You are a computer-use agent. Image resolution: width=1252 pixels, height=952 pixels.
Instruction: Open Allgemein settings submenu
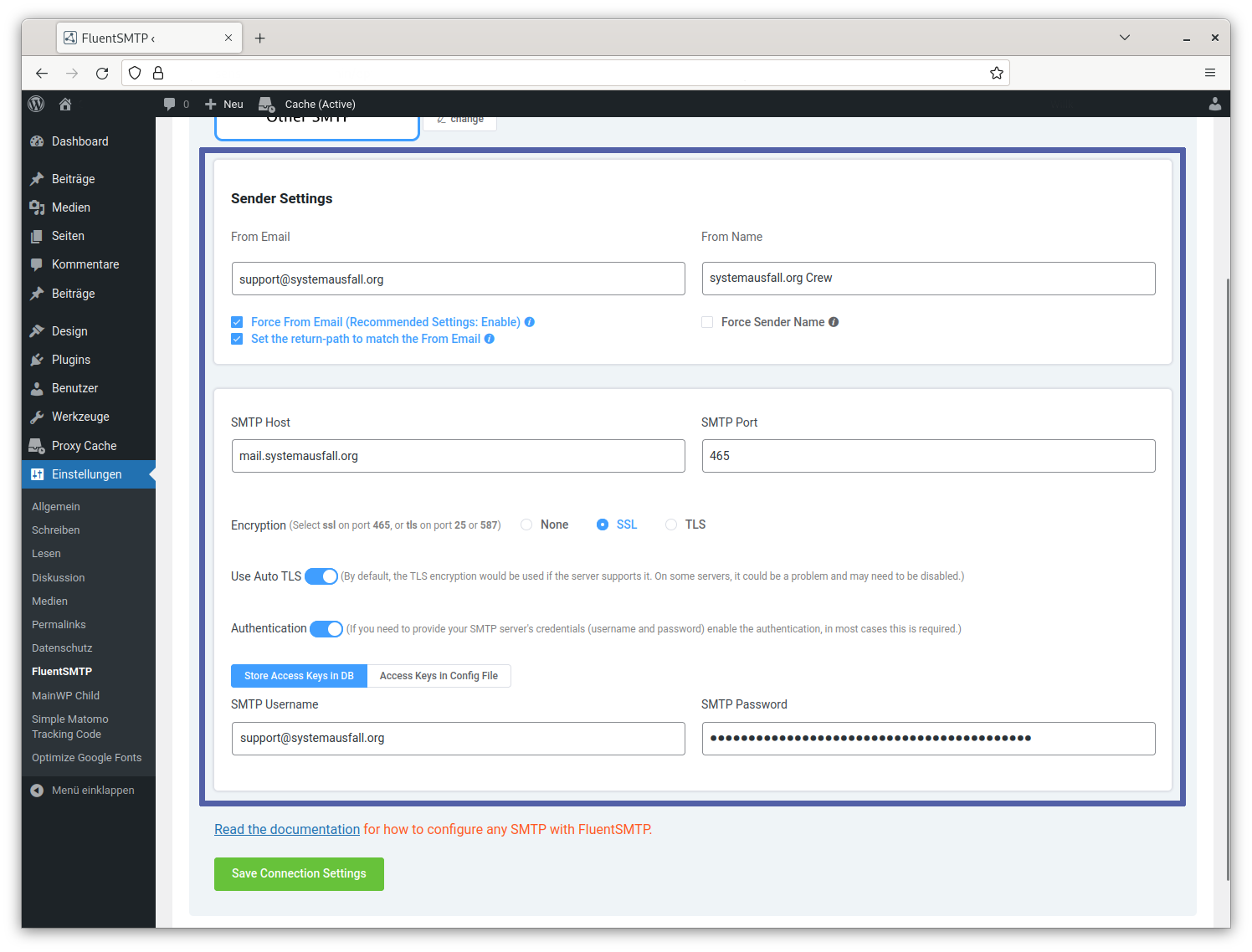[x=56, y=507]
